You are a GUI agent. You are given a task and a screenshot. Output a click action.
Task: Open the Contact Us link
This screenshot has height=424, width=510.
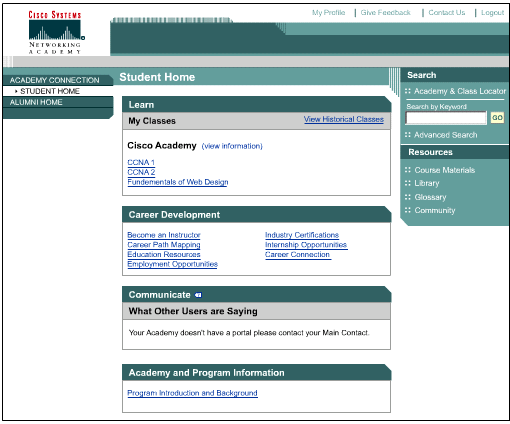(447, 13)
